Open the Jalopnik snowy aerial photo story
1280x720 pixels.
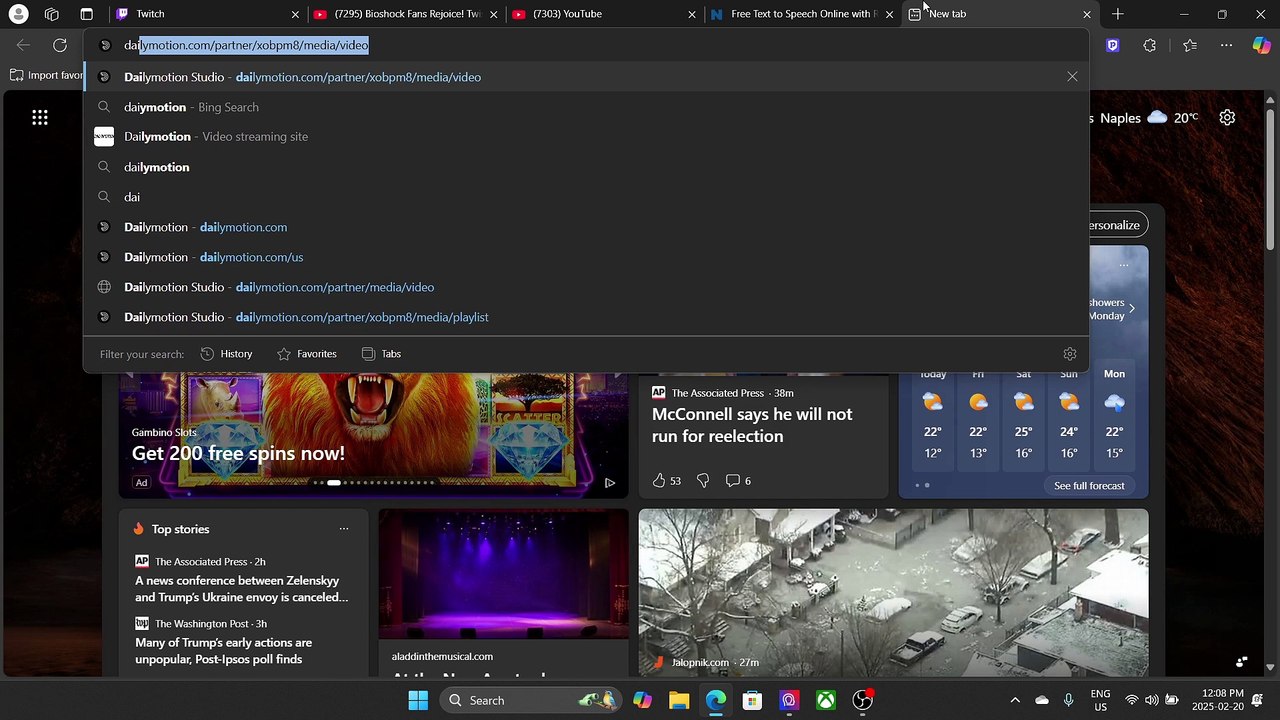click(894, 593)
